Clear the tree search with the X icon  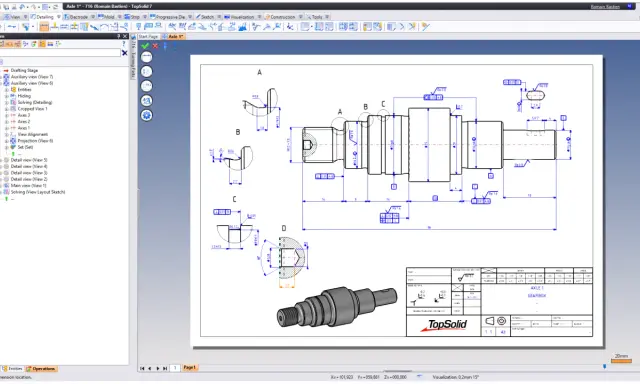tap(124, 53)
